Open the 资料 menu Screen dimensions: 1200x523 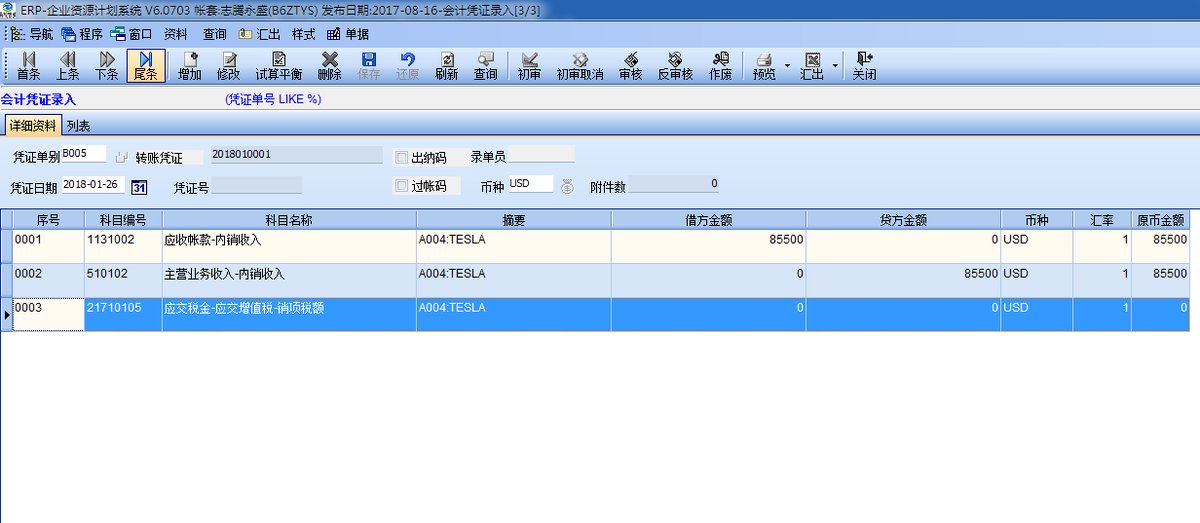[x=176, y=33]
